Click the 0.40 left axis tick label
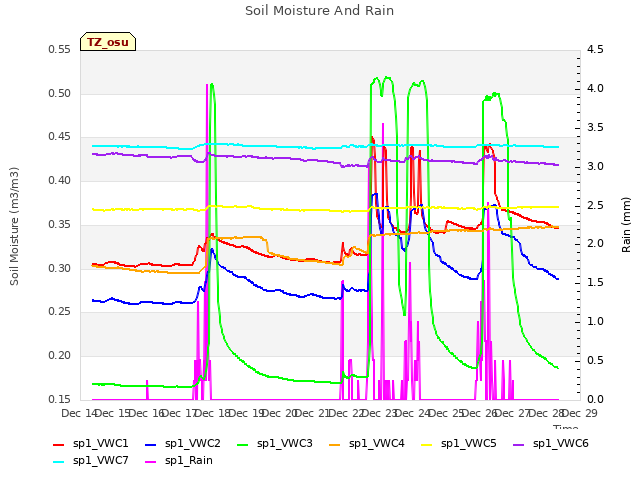 point(60,180)
